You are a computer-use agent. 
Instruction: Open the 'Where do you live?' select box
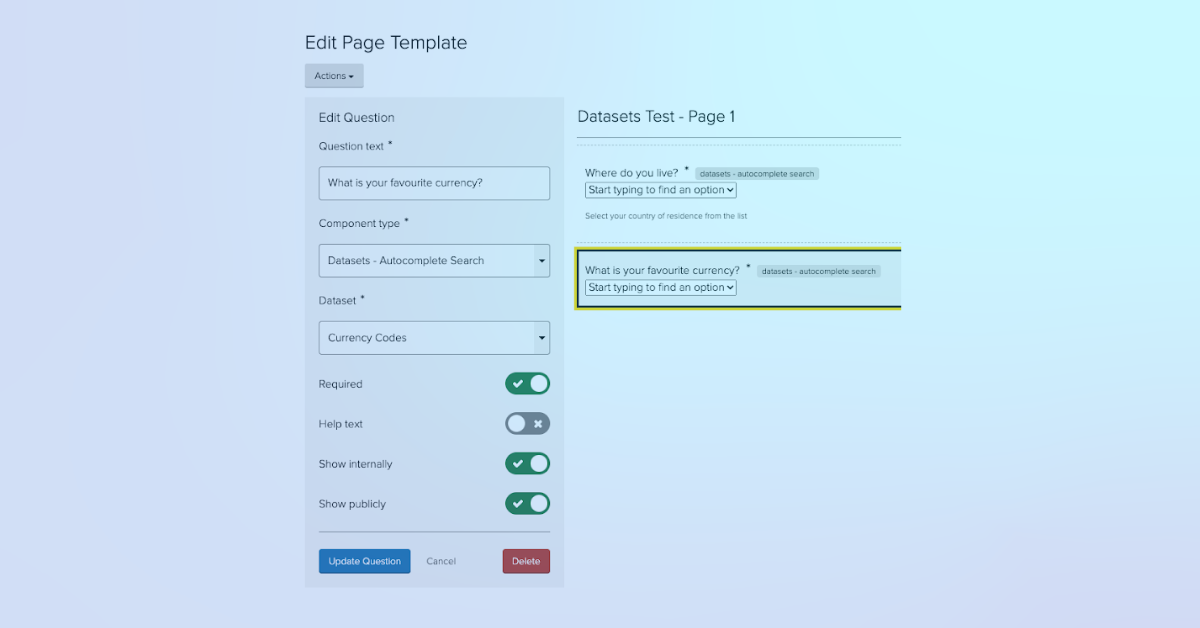pyautogui.click(x=661, y=190)
